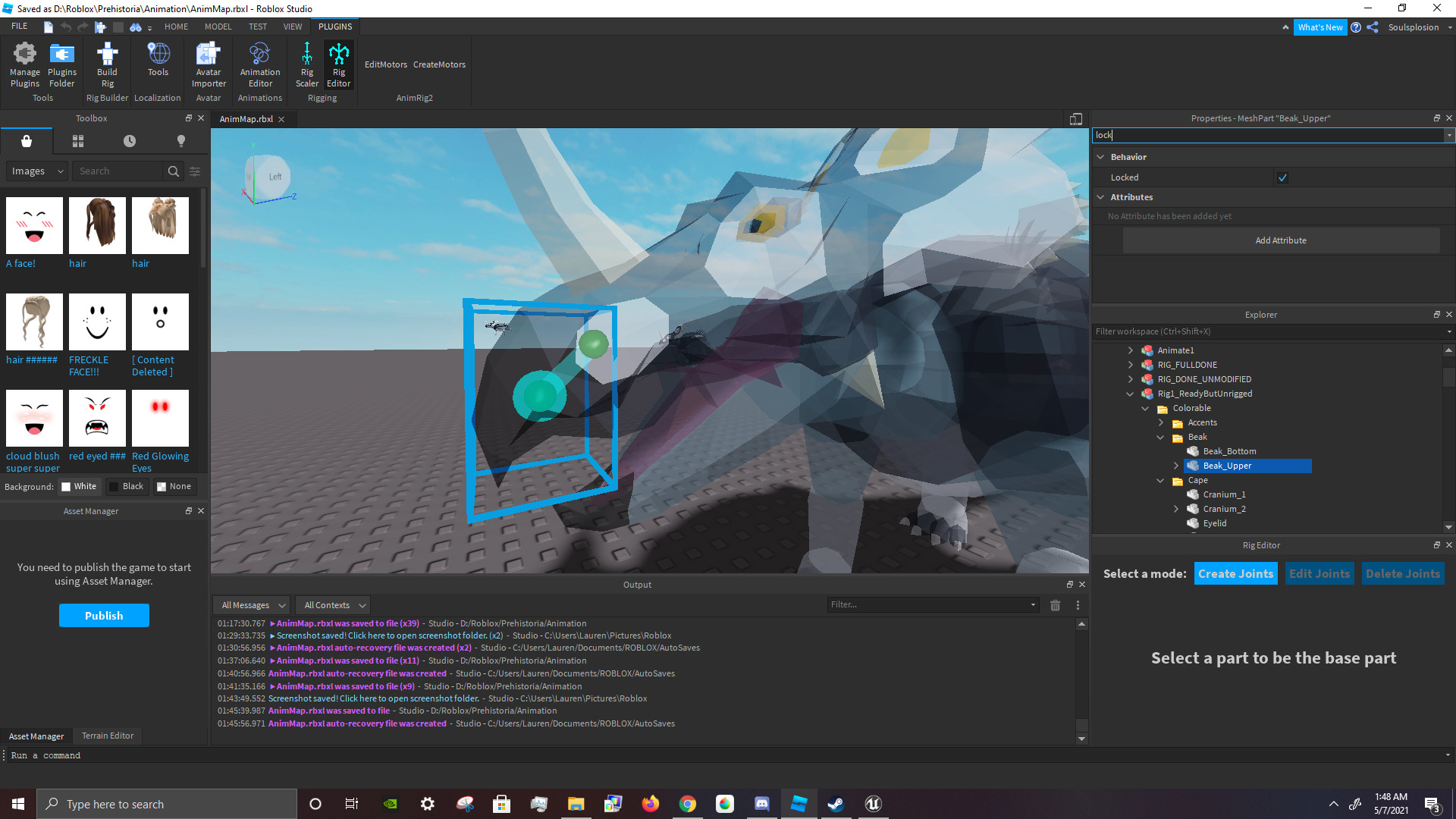Click the Create Joints mode button

1235,574
